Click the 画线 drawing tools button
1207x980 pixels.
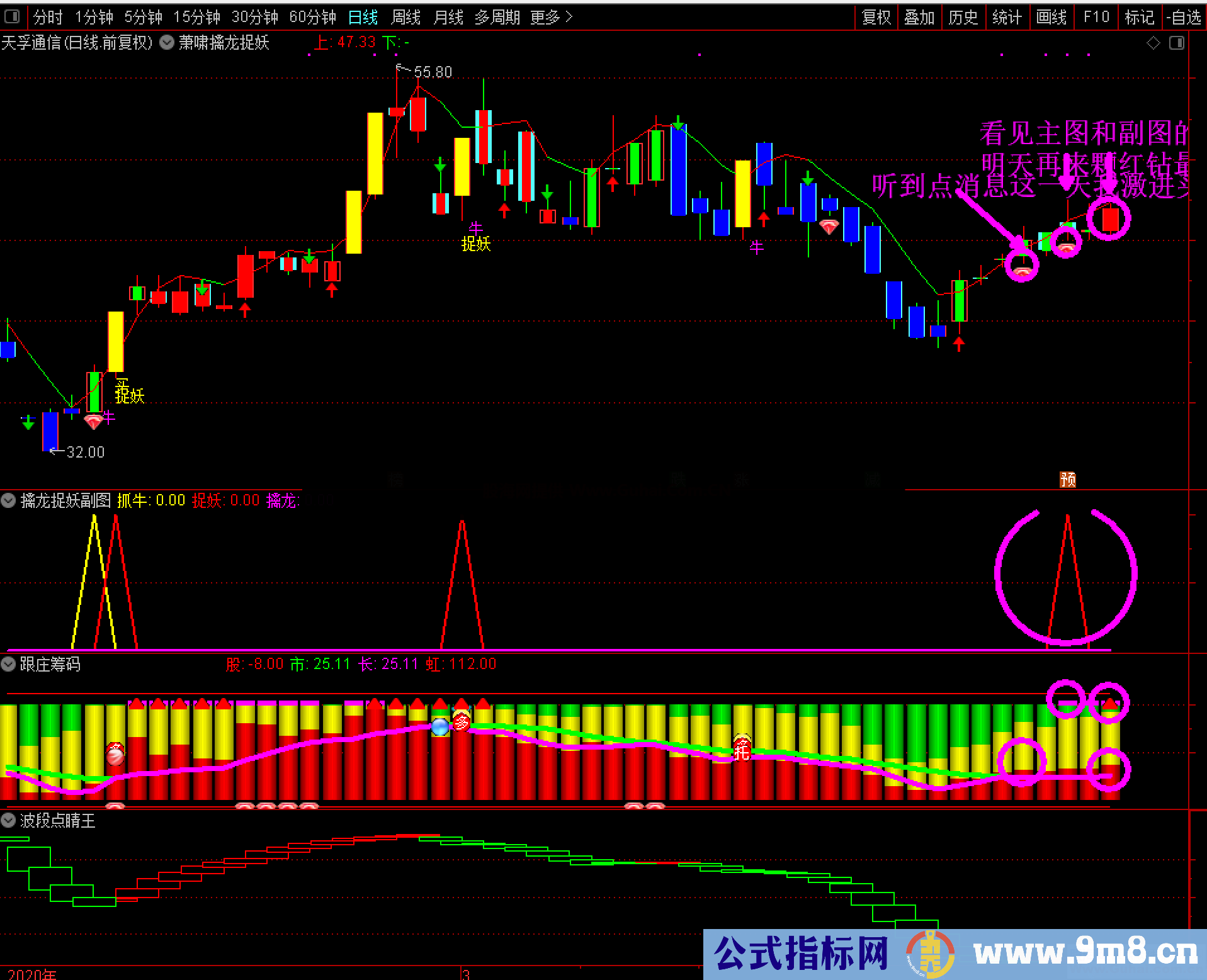pyautogui.click(x=1051, y=17)
